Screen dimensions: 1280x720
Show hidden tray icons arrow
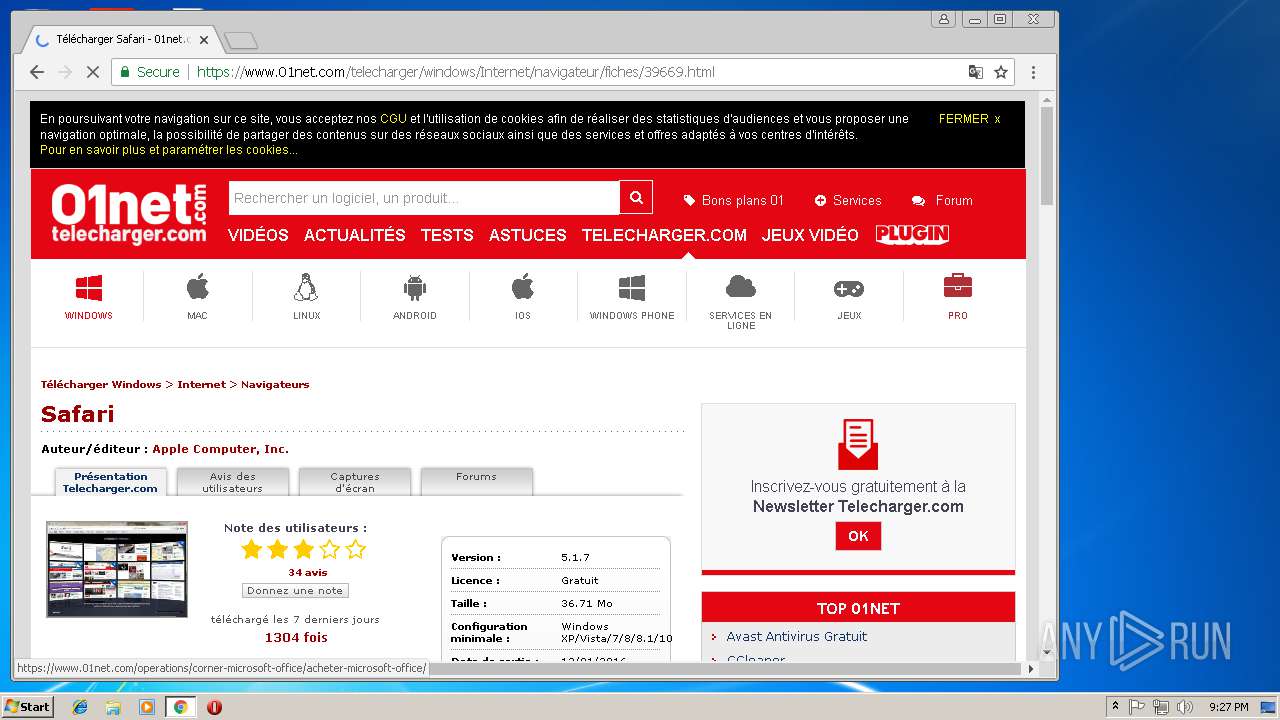pos(1115,707)
